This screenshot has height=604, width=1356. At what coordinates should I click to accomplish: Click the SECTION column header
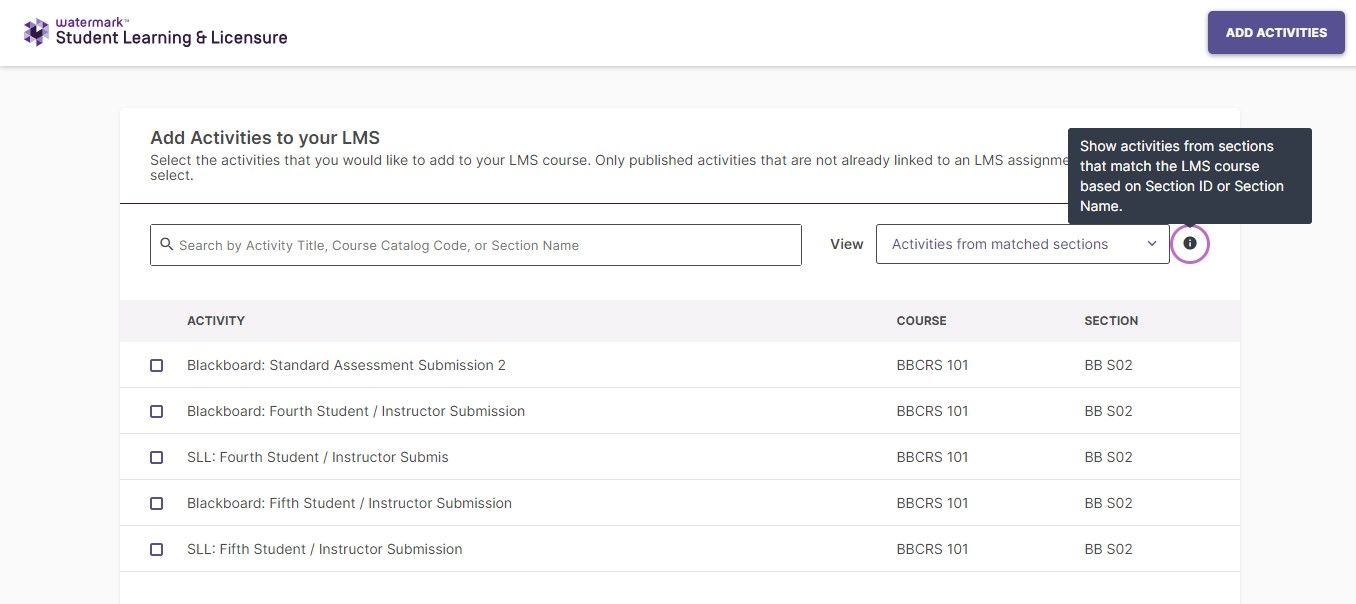(1111, 321)
